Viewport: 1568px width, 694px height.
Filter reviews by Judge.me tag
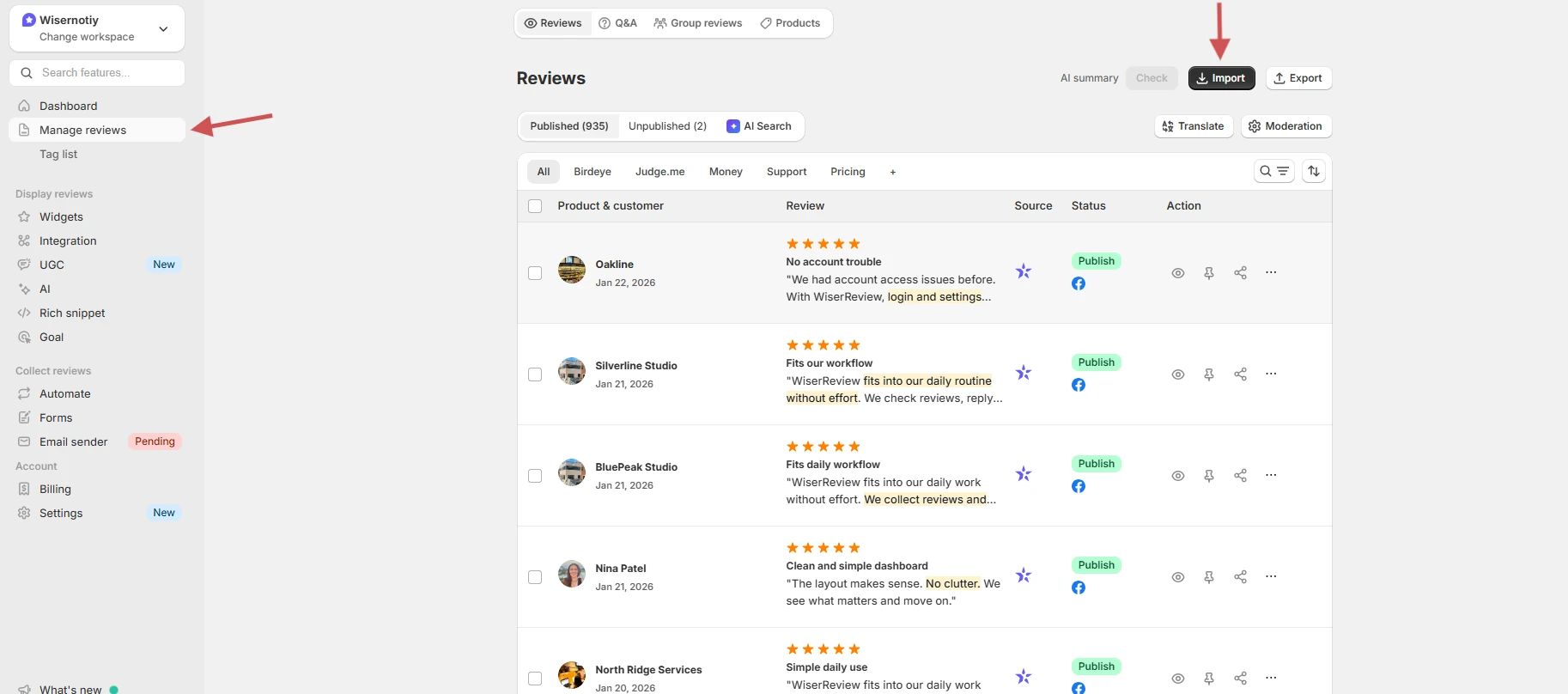point(659,172)
